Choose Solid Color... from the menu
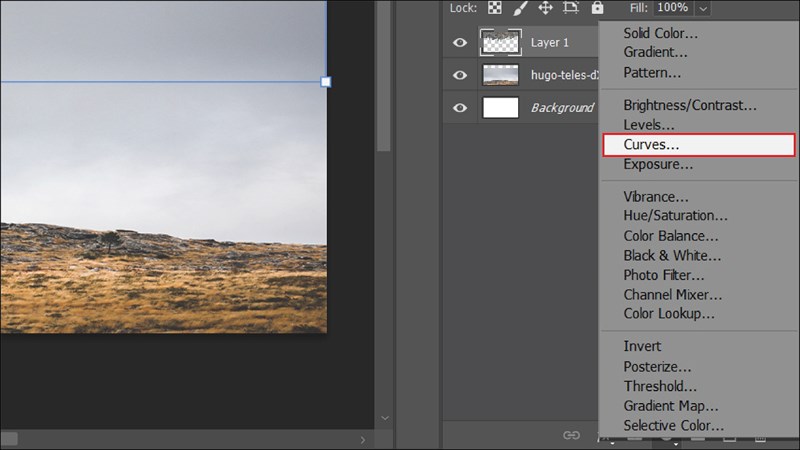Screen dimensions: 800x450 (x=660, y=33)
